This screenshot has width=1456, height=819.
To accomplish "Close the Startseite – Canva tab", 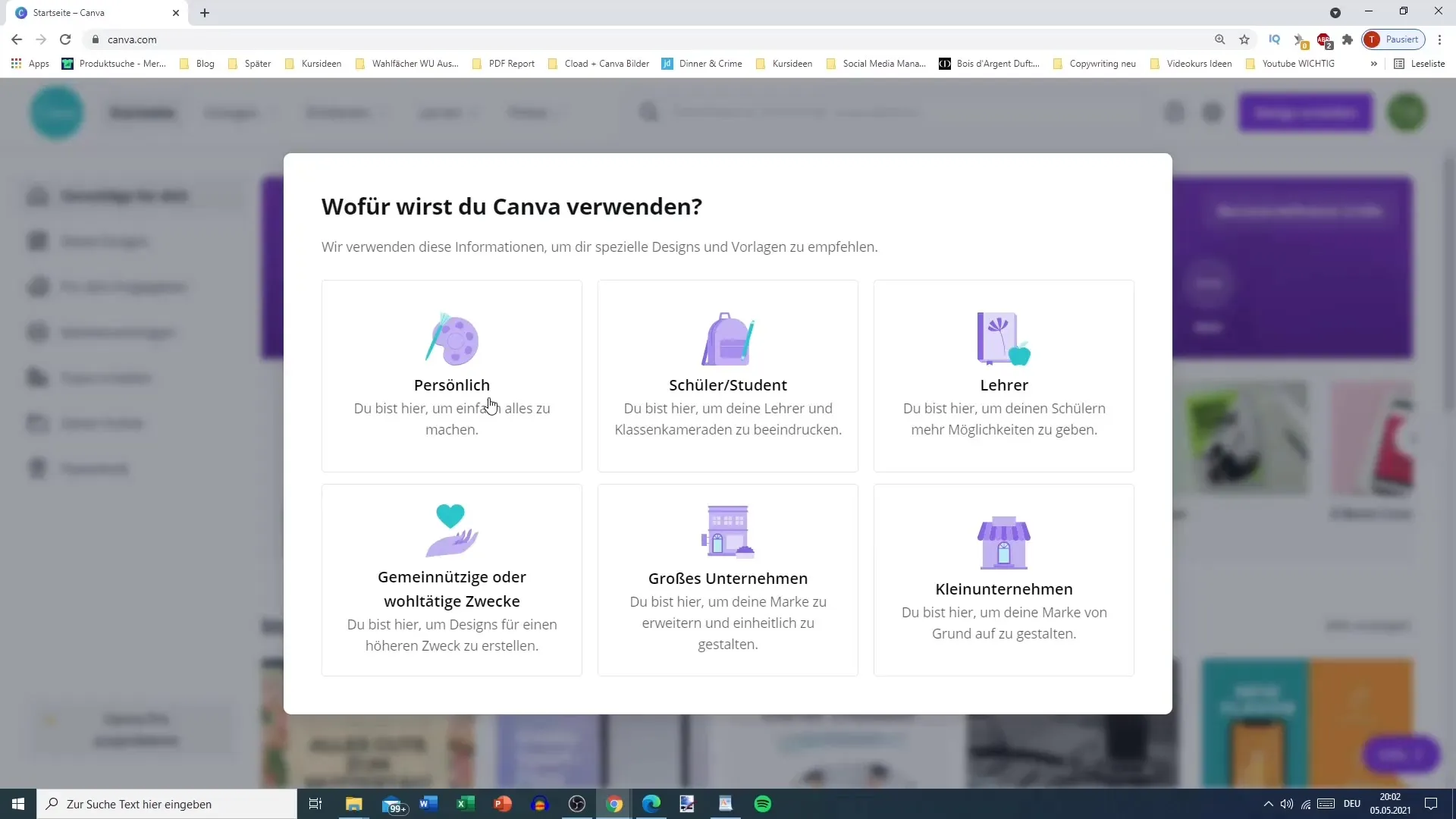I will [x=176, y=13].
